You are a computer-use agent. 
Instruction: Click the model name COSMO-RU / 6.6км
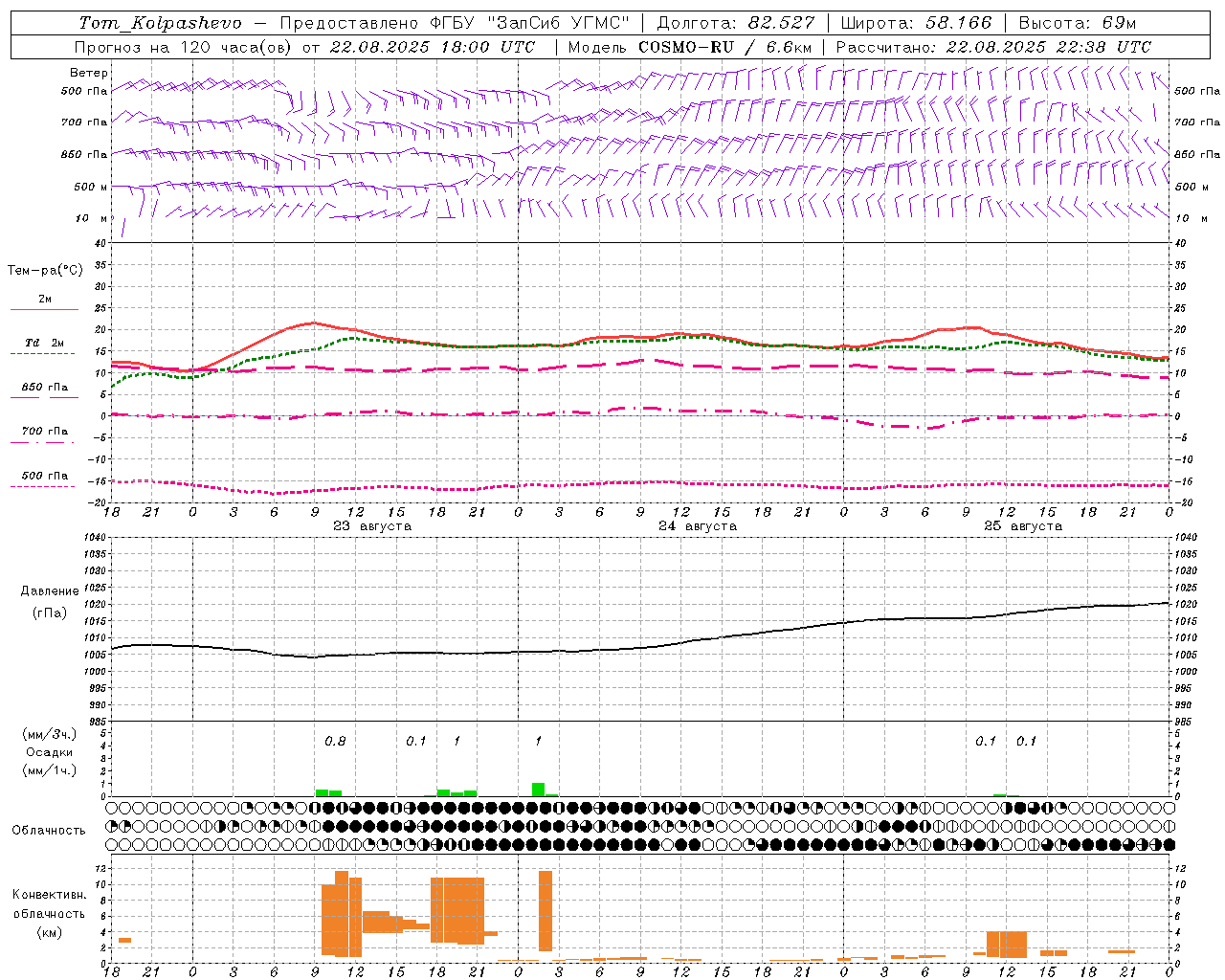click(x=725, y=47)
